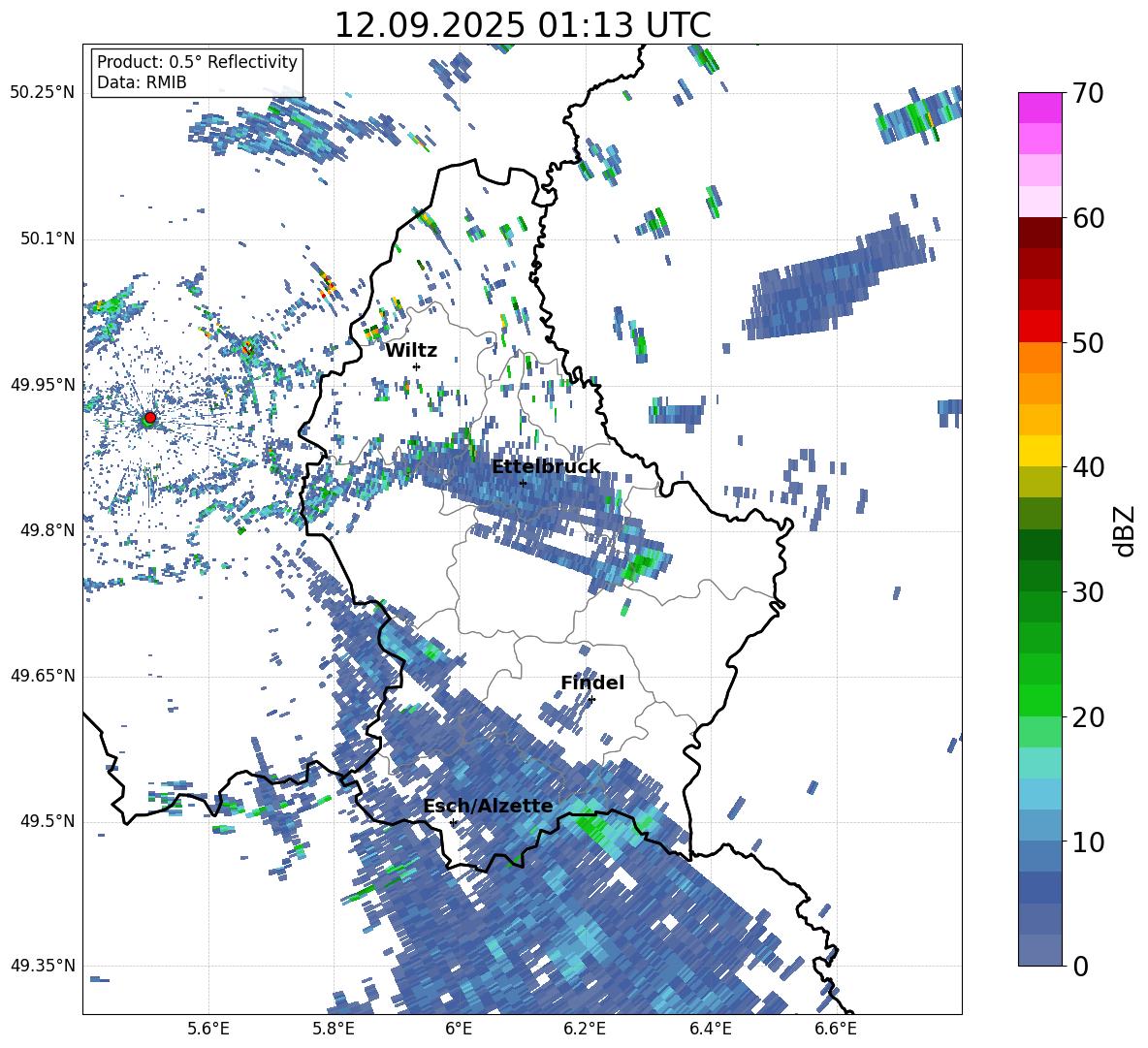Click the 50.1°N latitude label
Viewport: 1148px width, 1048px height.
click(47, 239)
